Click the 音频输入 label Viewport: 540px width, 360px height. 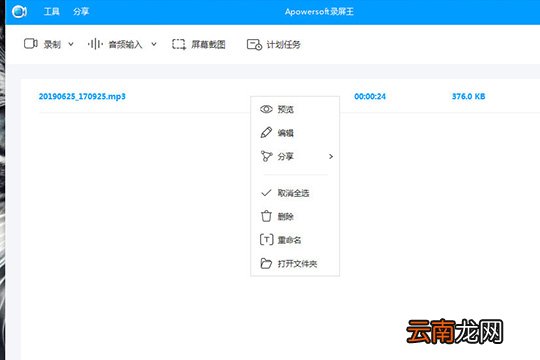125,44
